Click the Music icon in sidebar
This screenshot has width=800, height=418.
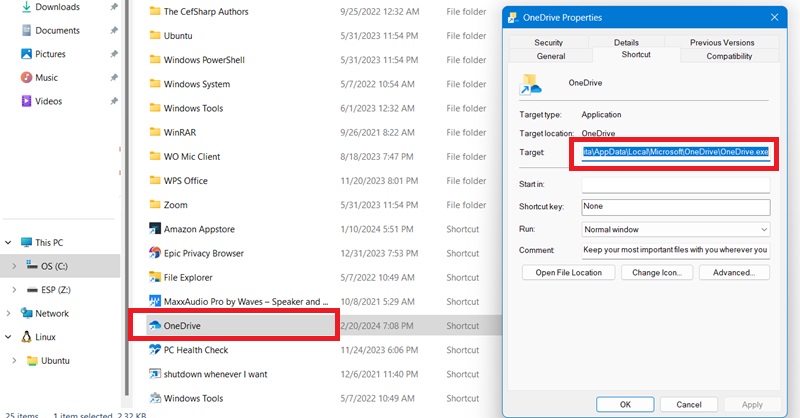tap(26, 77)
